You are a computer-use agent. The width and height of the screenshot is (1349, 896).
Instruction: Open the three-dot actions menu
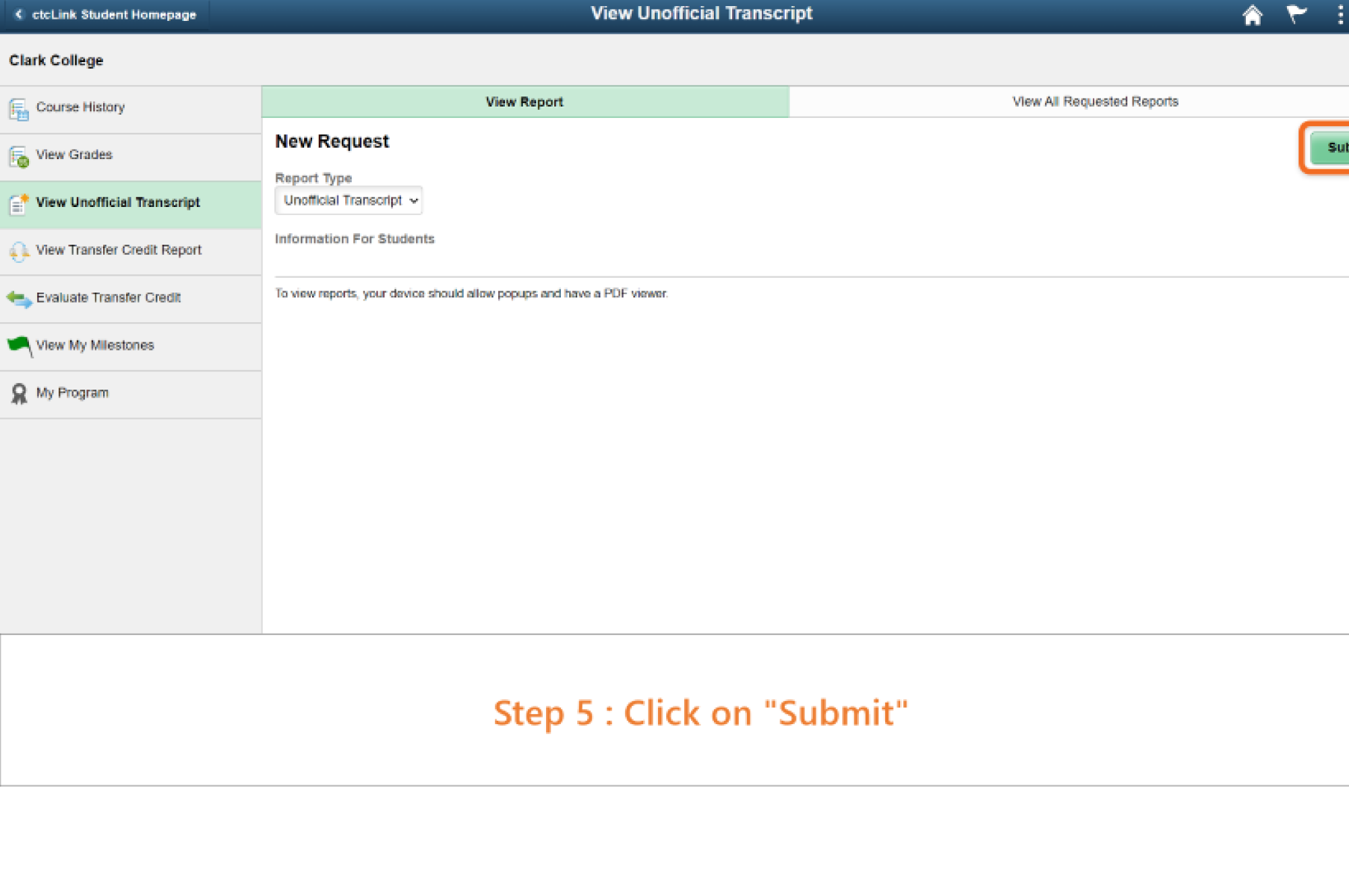click(1339, 15)
